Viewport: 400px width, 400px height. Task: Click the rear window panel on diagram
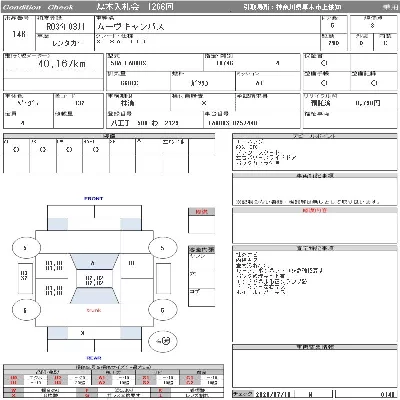[x=94, y=296]
